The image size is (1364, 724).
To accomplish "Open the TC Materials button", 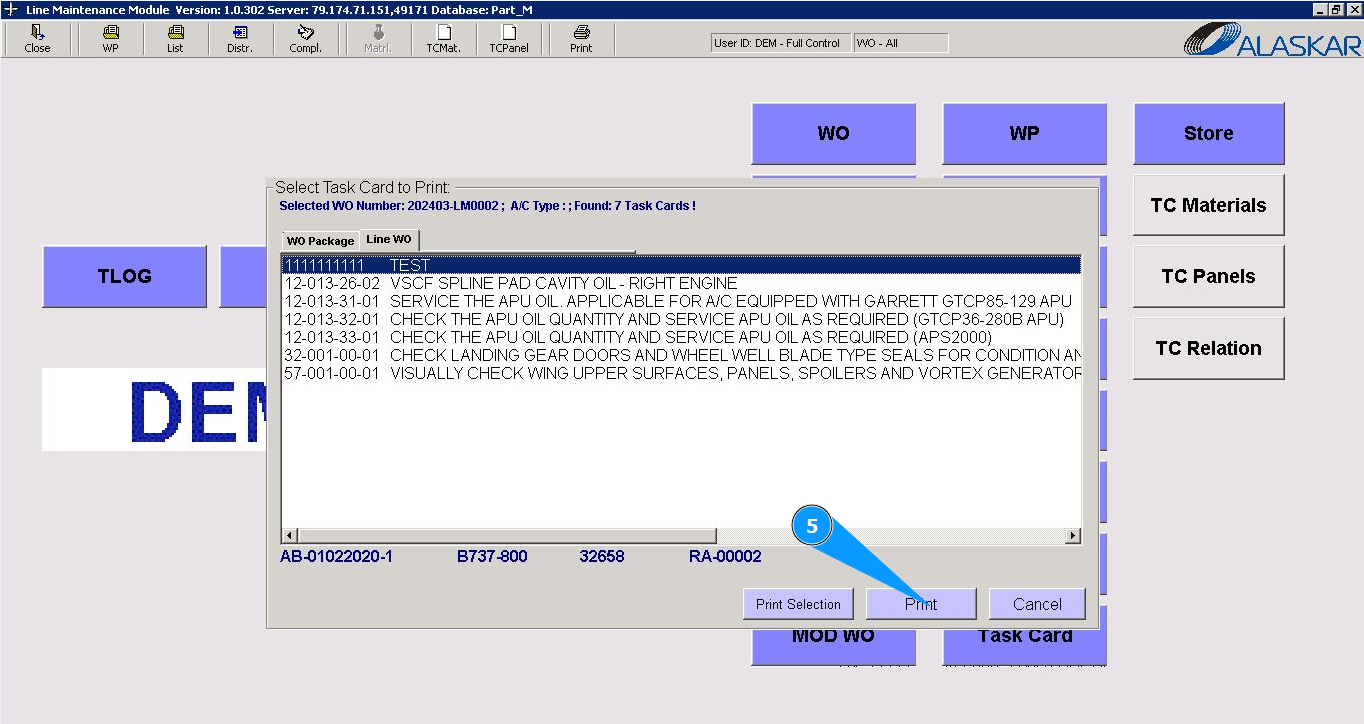I will coord(1208,205).
